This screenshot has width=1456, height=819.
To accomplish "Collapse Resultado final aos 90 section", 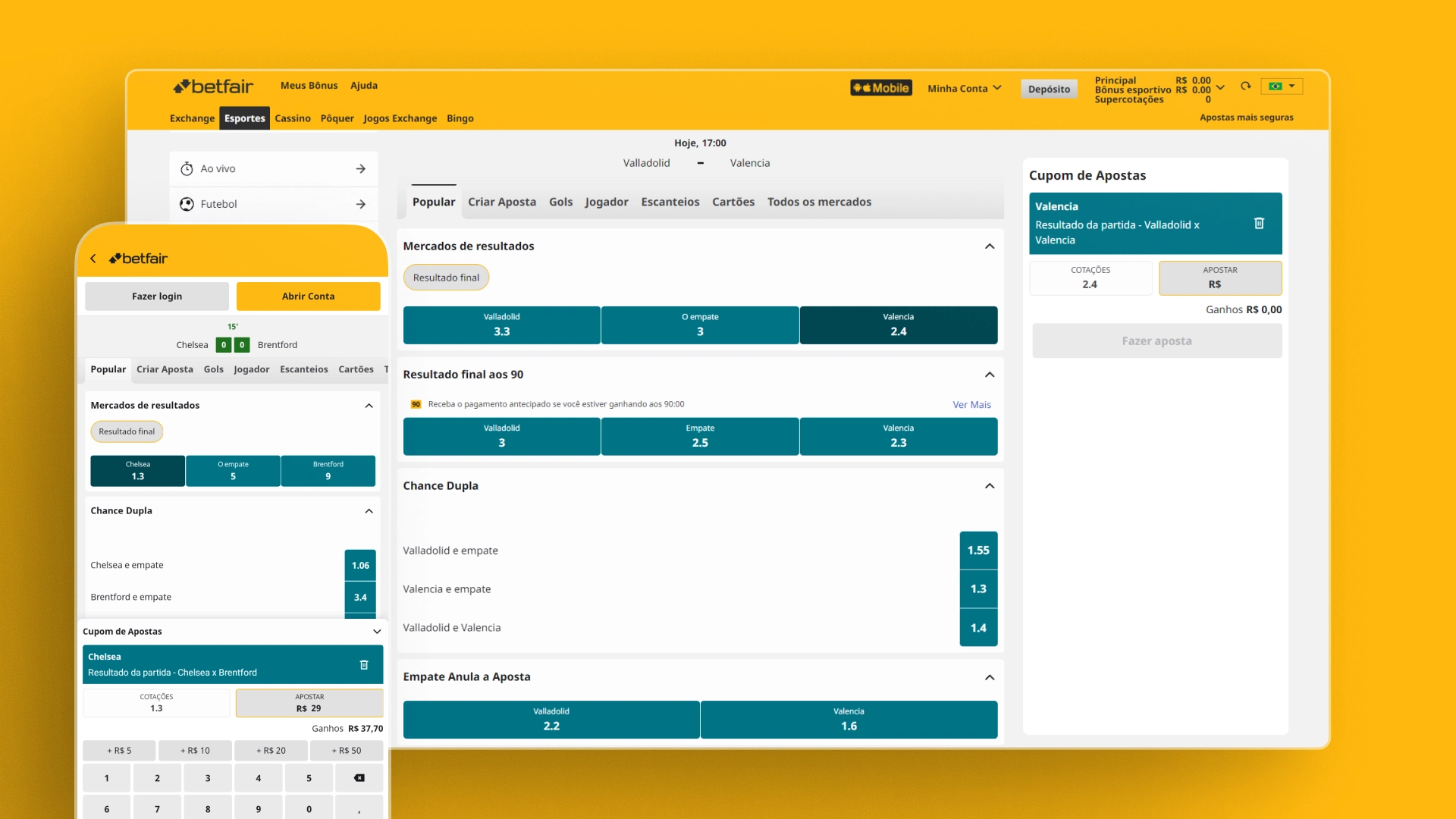I will pyautogui.click(x=990, y=375).
